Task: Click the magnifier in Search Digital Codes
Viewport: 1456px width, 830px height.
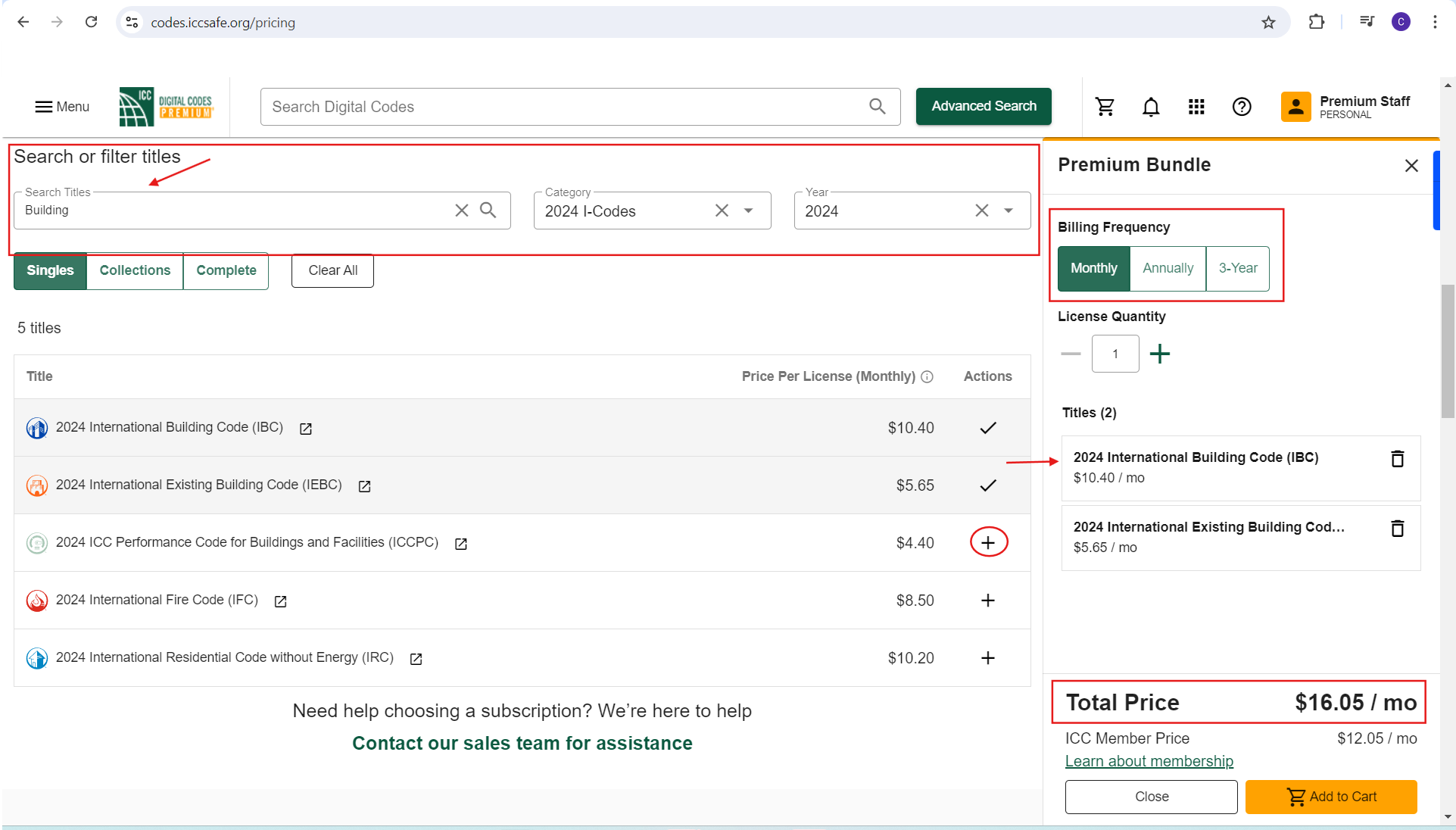Action: (x=877, y=107)
